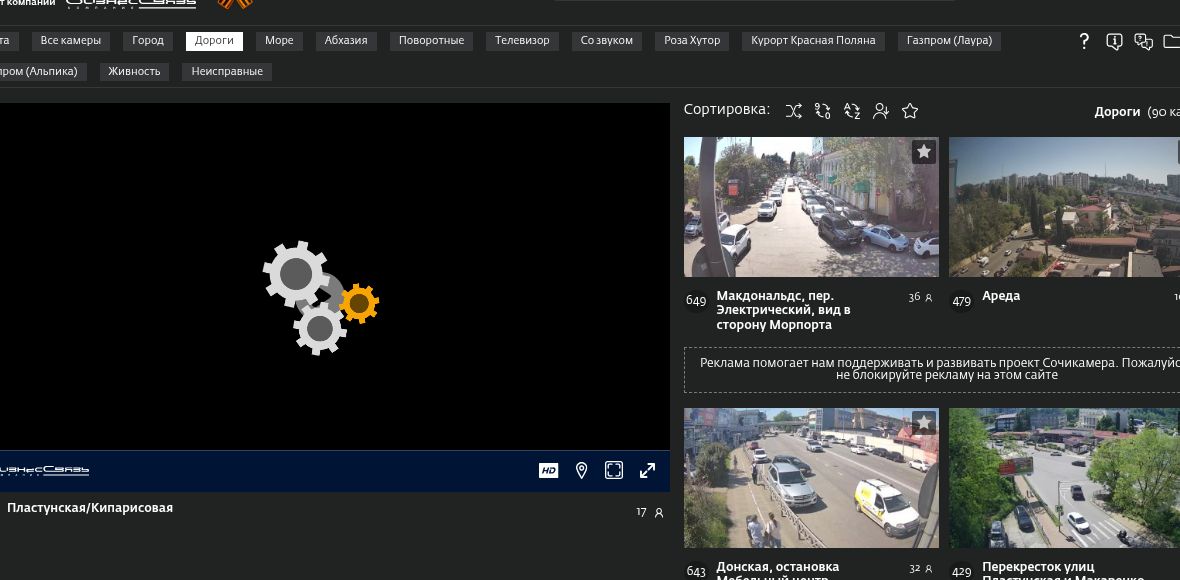Click the Реклама помогает нам notice box
The width and height of the screenshot is (1180, 580).
coord(932,369)
